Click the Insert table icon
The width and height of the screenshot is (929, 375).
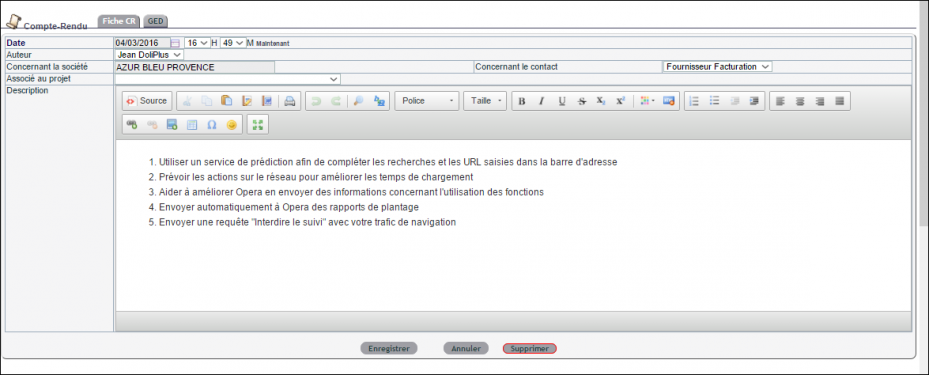click(x=191, y=125)
